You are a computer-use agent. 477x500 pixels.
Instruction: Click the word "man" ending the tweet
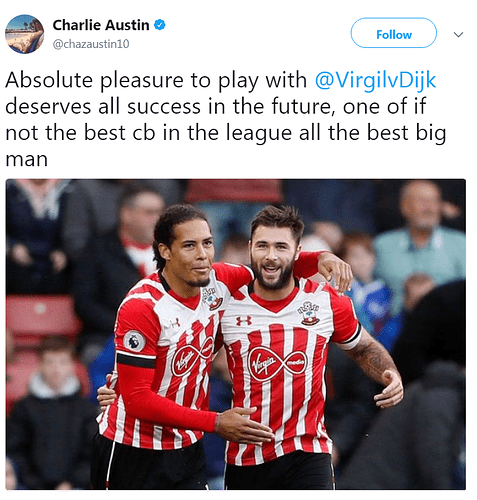[x=27, y=159]
